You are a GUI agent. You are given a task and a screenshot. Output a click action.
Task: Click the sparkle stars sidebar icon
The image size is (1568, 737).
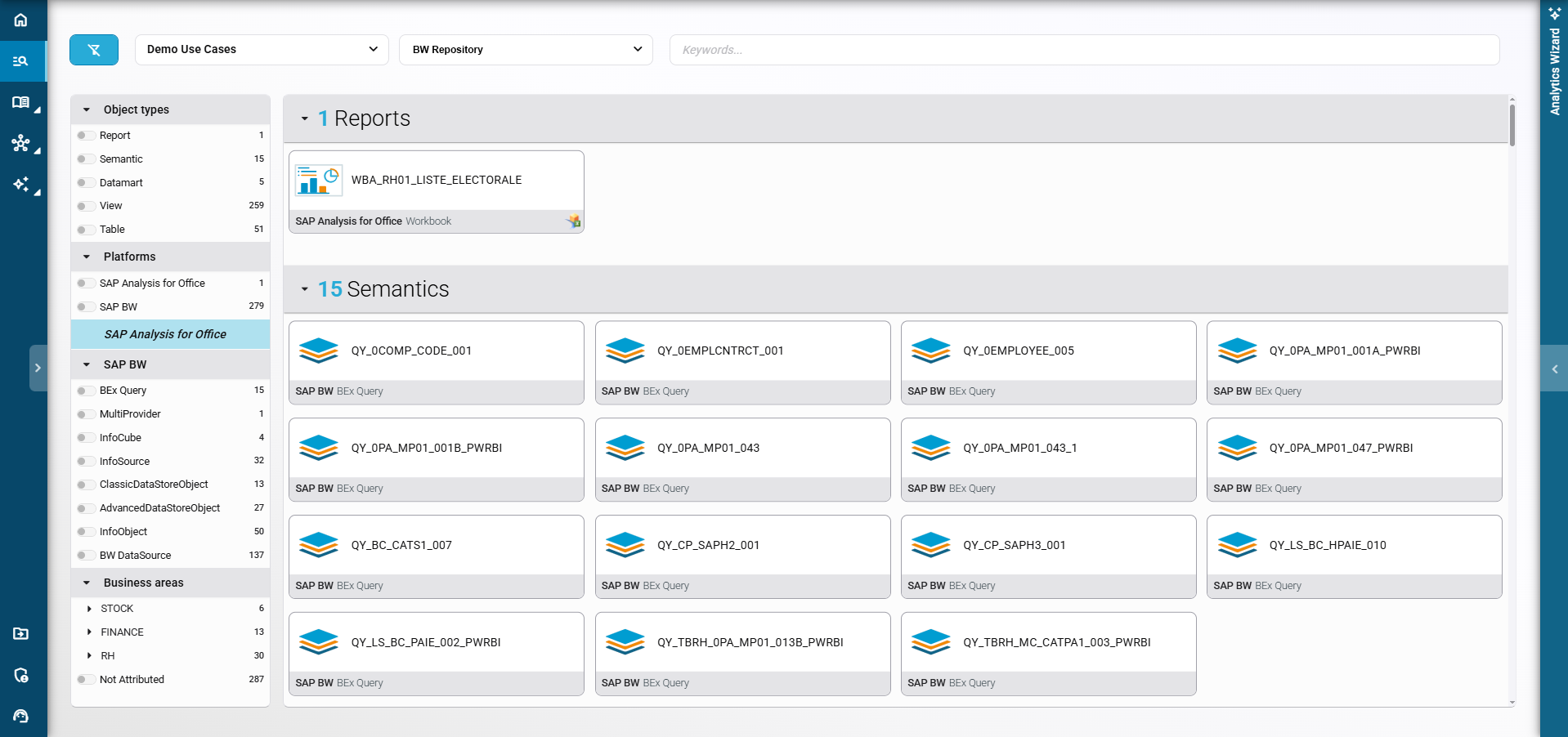coord(21,185)
